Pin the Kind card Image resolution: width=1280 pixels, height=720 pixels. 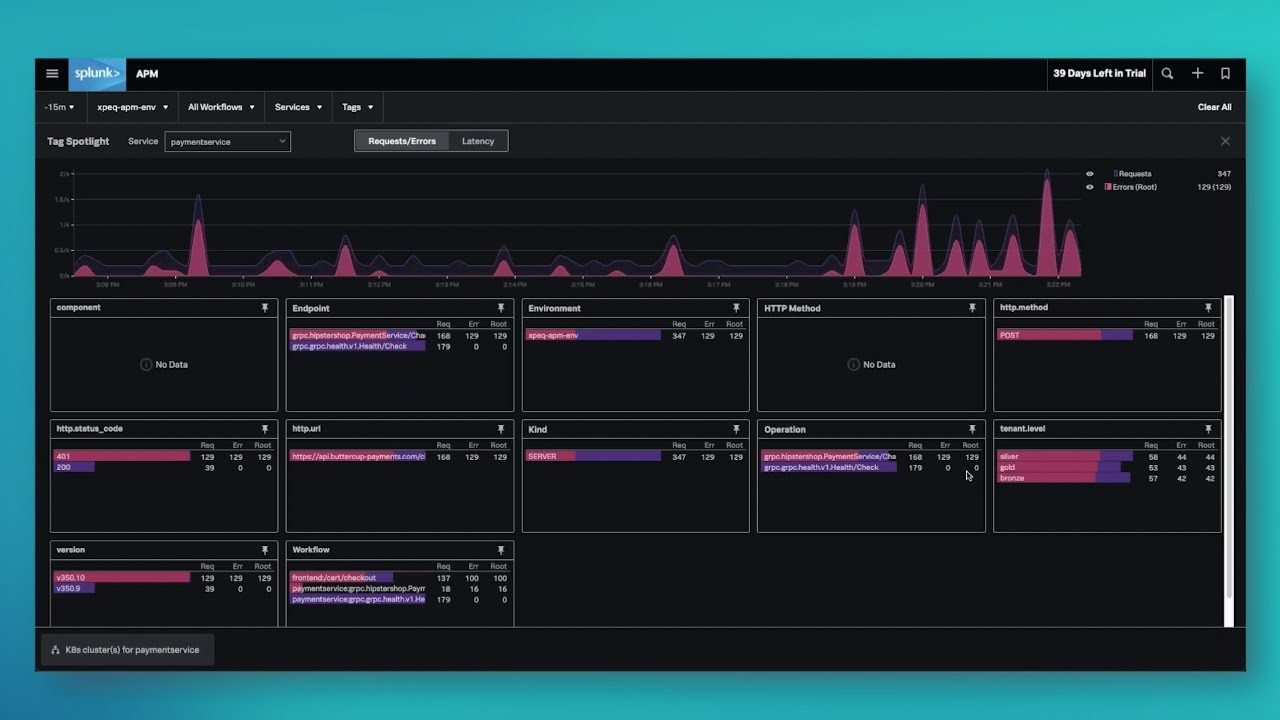pyautogui.click(x=736, y=429)
